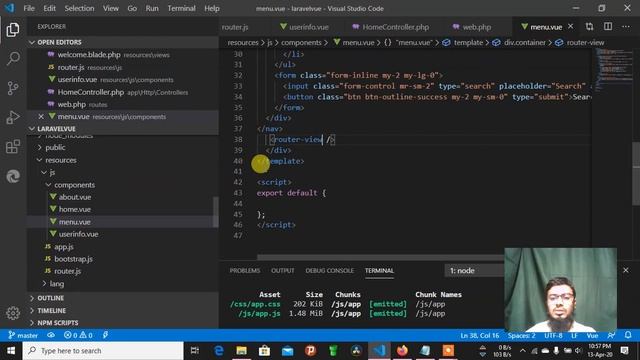Select welcome.blade.php in Open Editors
640x360 pixels.
pyautogui.click(x=89, y=55)
